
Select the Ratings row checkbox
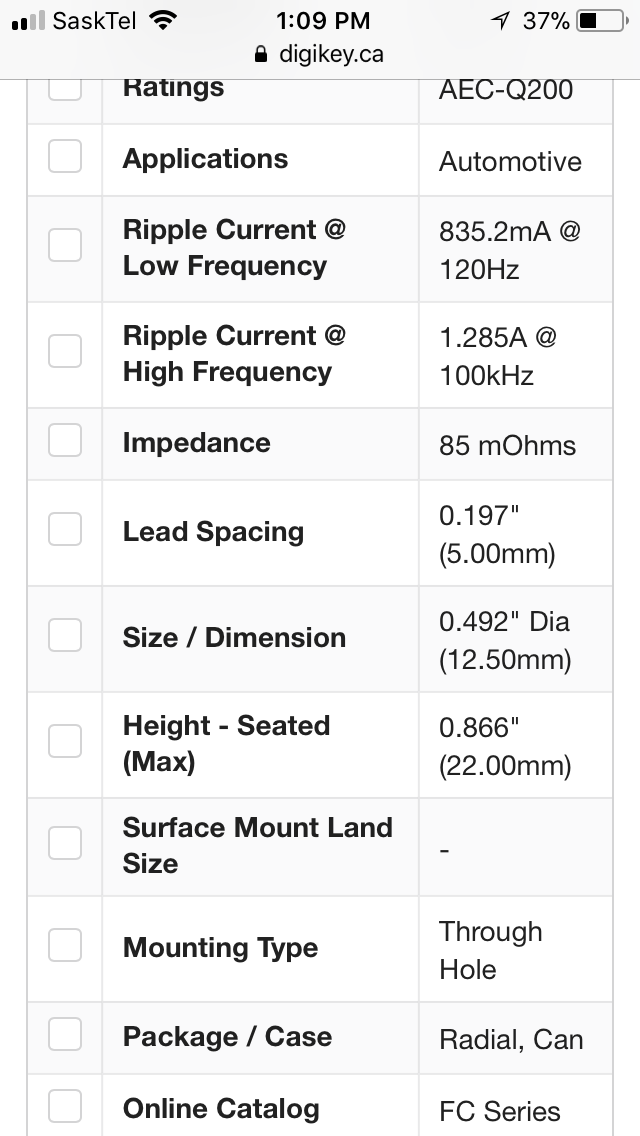pyautogui.click(x=65, y=90)
